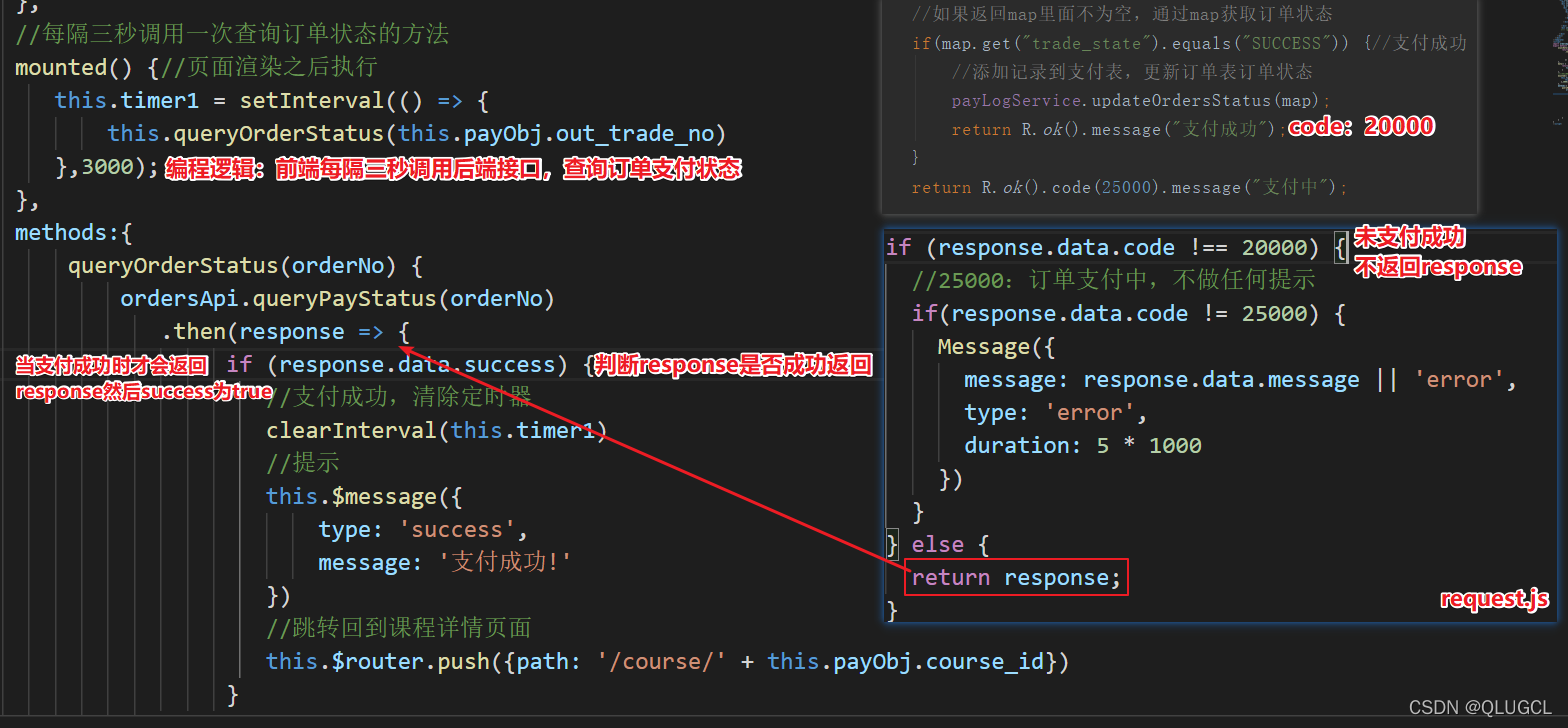
Task: Click 'this.queryOrderStatus(this.payObj.out_trade_no)' call
Action: click(x=417, y=133)
